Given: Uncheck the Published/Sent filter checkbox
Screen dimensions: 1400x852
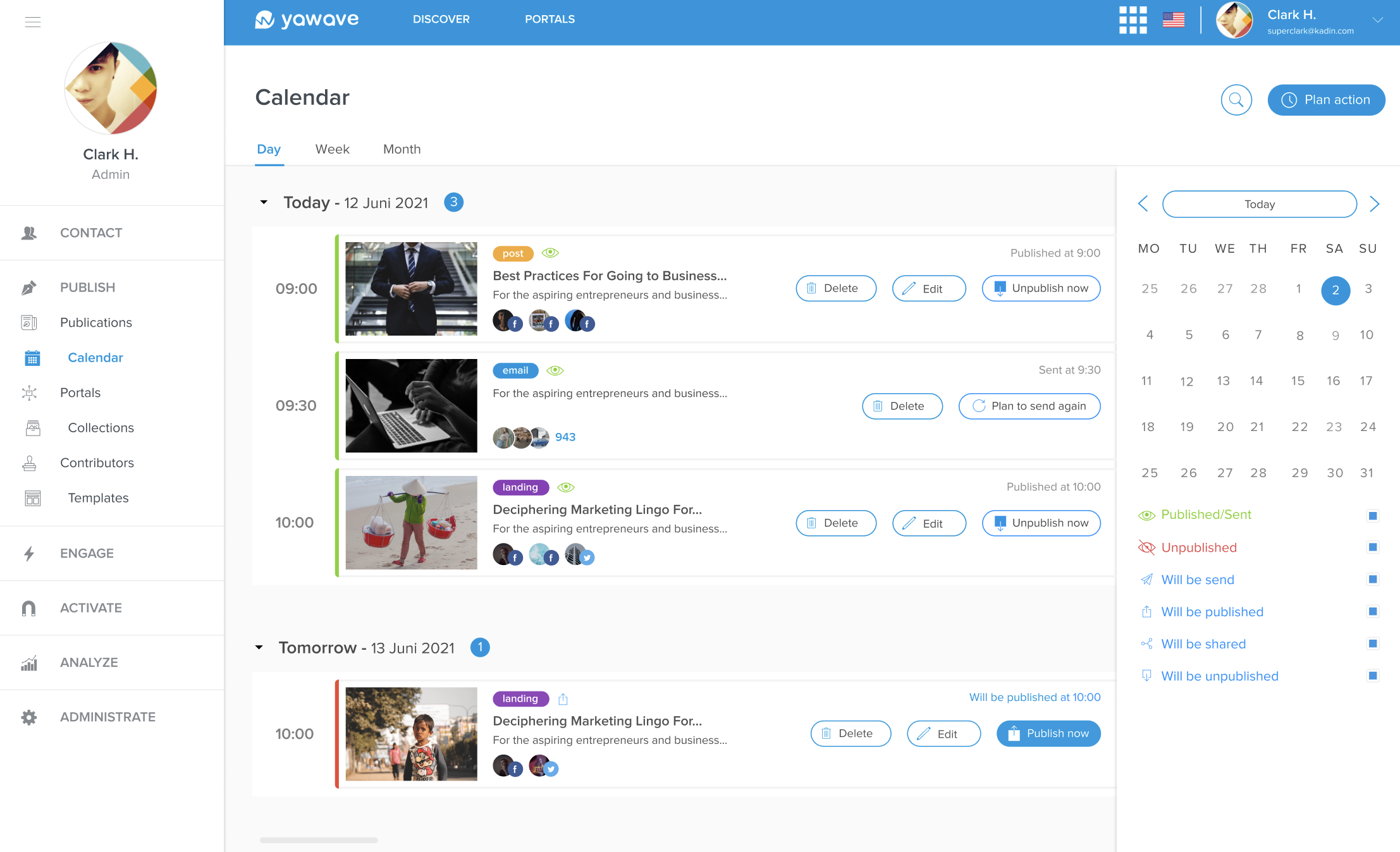Looking at the screenshot, I should click(1372, 515).
